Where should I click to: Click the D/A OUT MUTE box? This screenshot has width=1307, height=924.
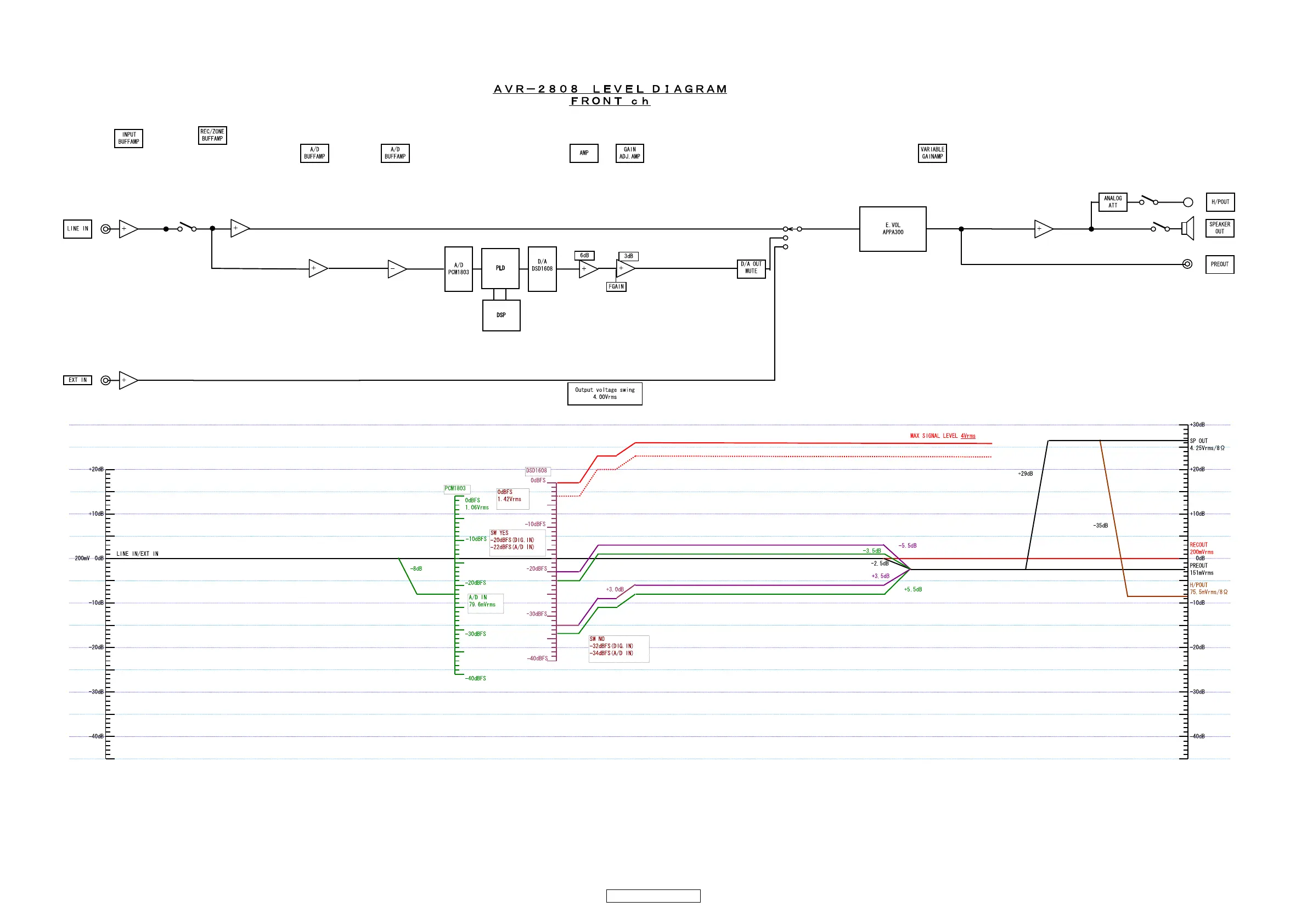pyautogui.click(x=751, y=269)
